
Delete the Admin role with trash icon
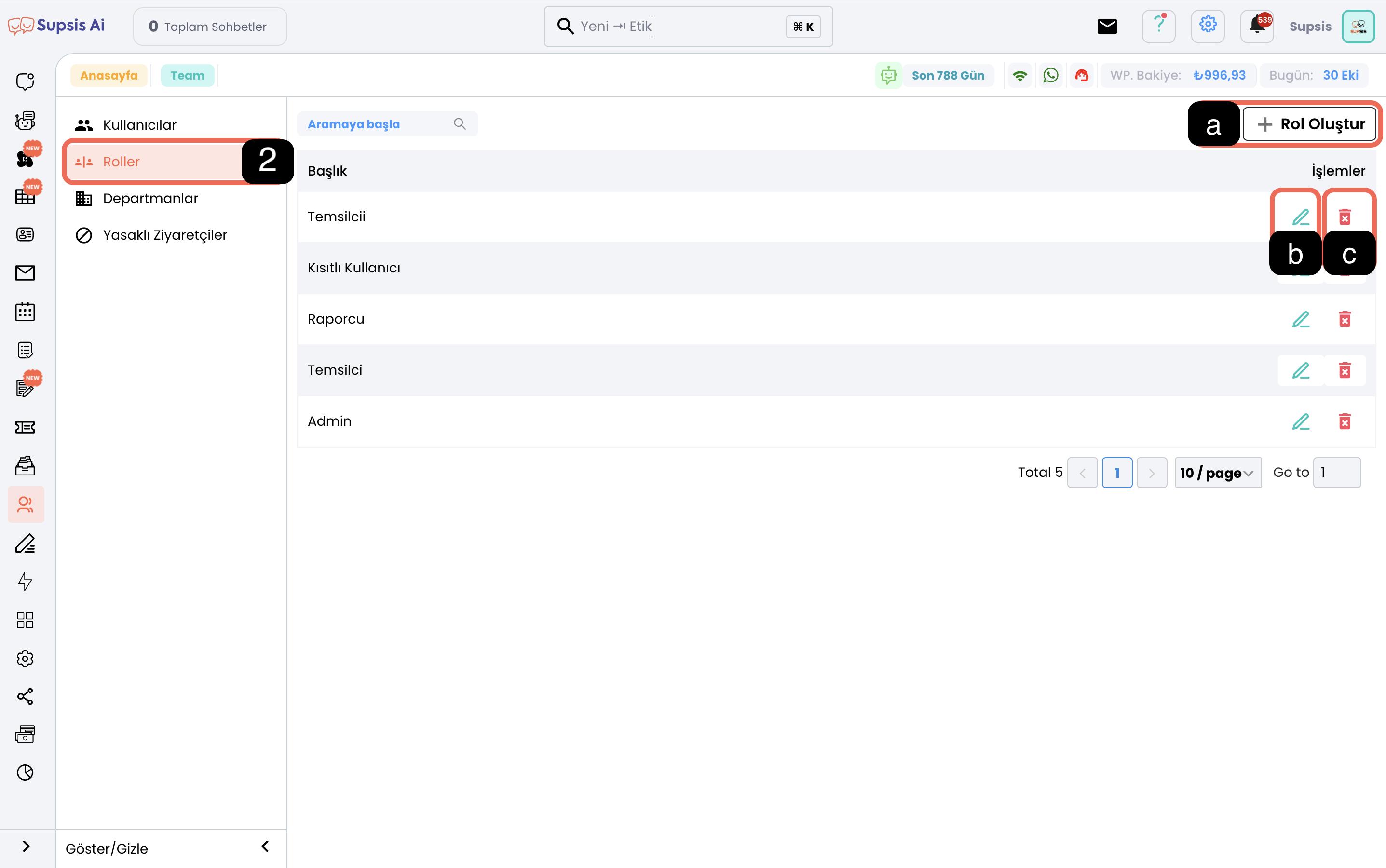point(1345,421)
